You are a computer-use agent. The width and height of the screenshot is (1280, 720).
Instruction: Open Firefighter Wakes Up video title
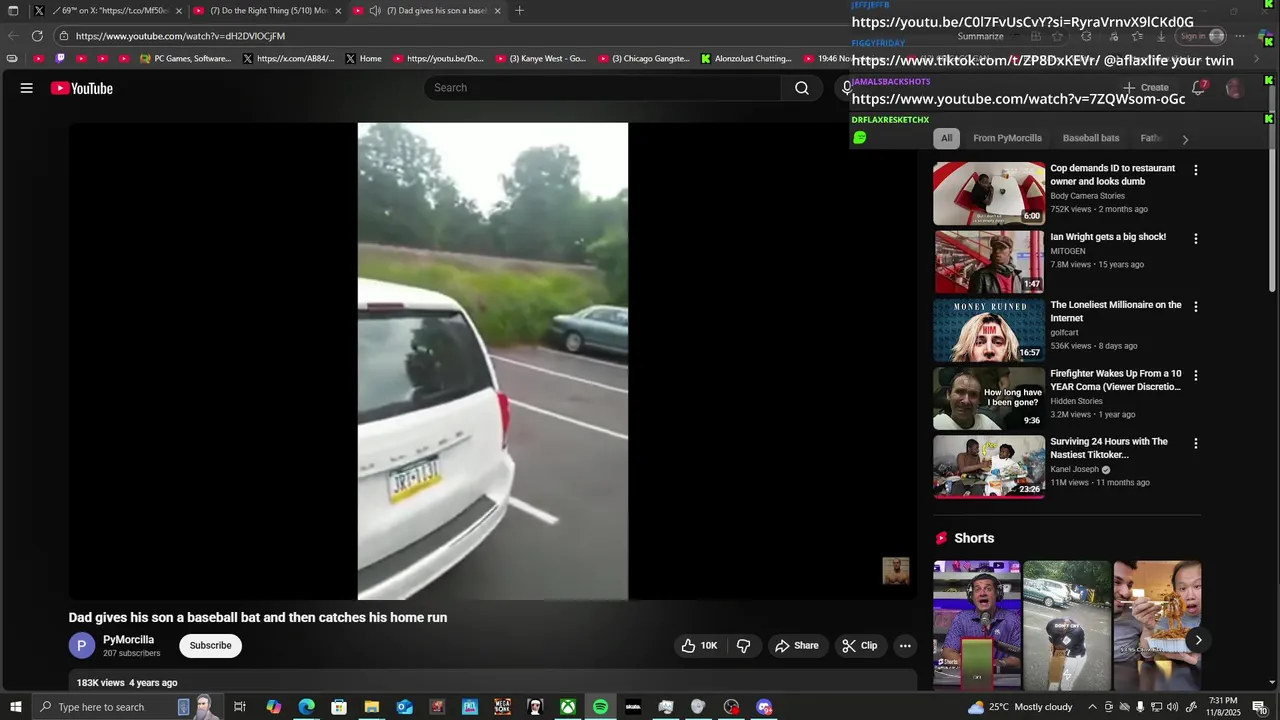[1115, 380]
